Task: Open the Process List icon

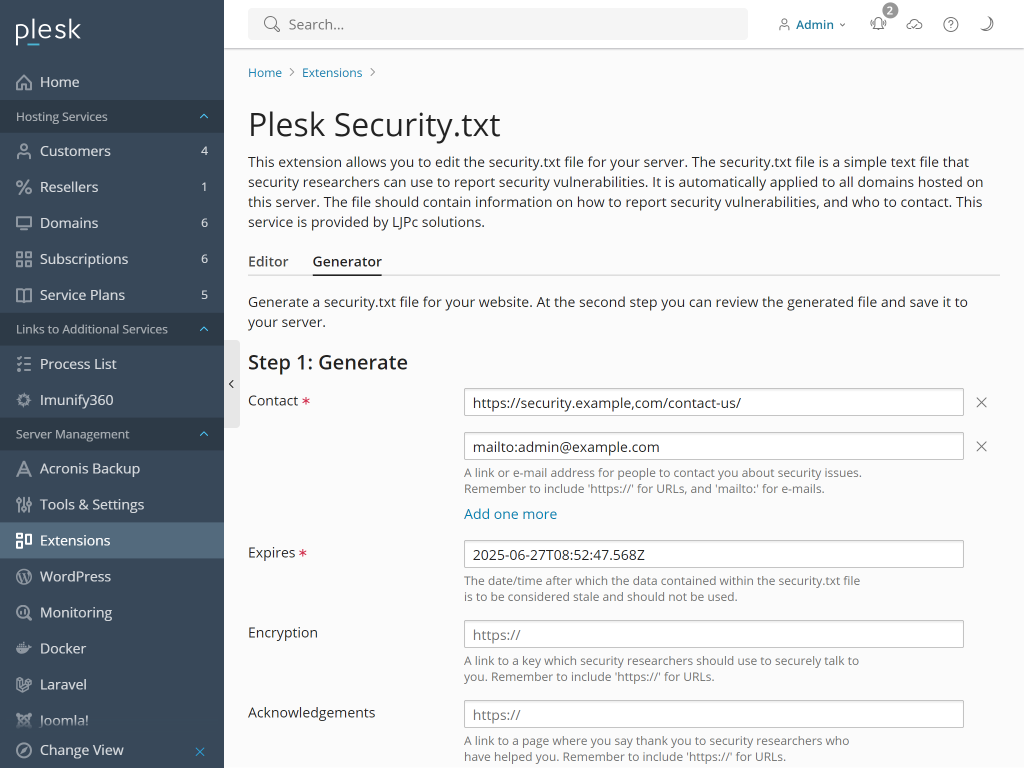Action: click(x=77, y=363)
